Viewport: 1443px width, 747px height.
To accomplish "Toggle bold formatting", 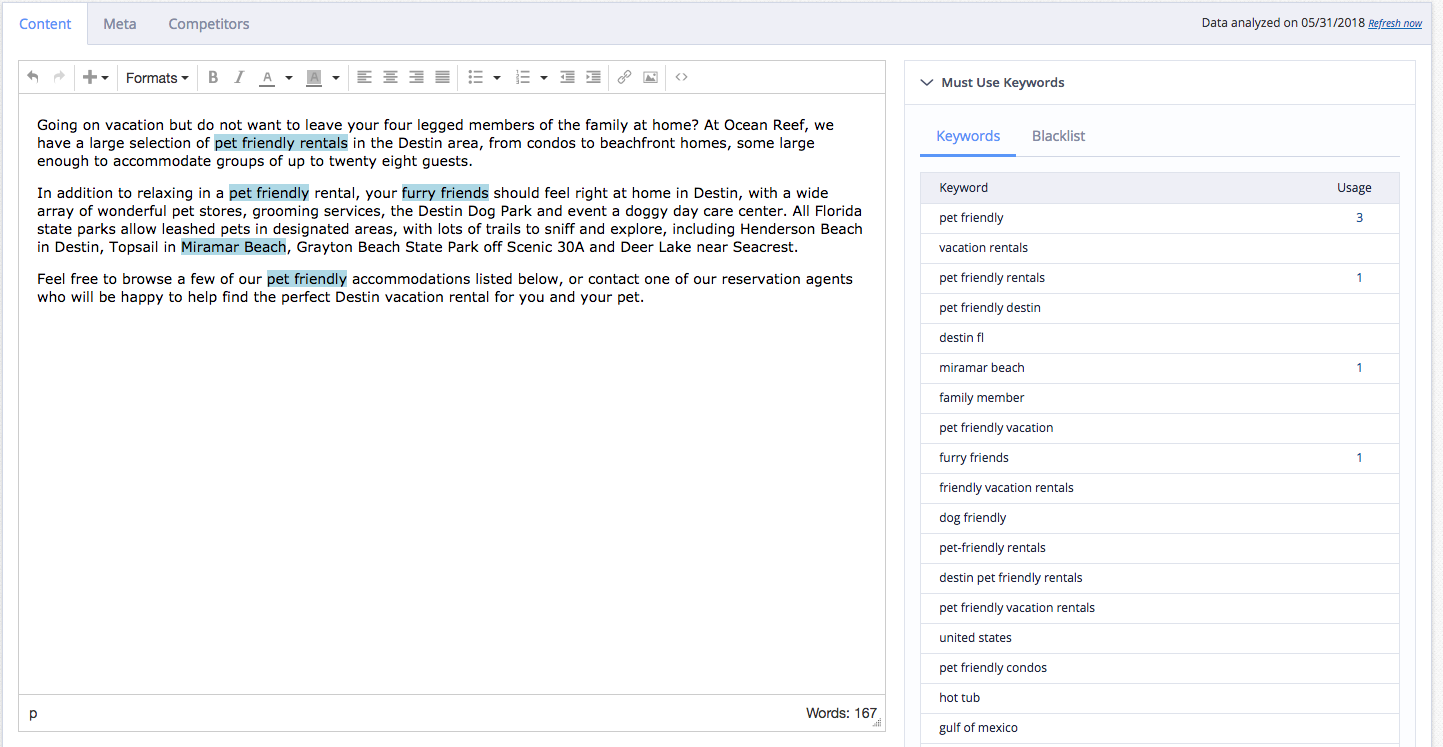I will pyautogui.click(x=213, y=77).
